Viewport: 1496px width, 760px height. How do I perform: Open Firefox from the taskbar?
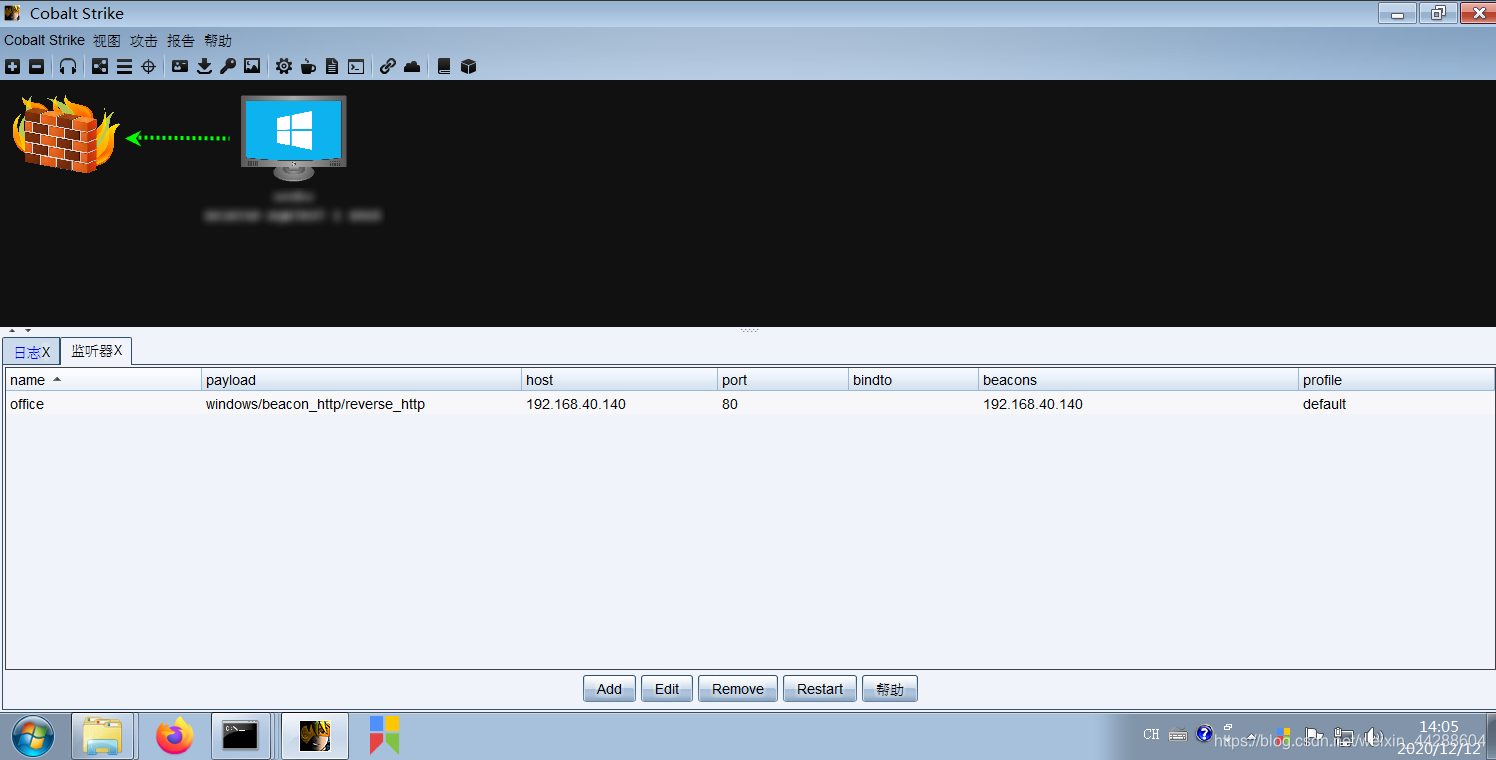[x=175, y=737]
